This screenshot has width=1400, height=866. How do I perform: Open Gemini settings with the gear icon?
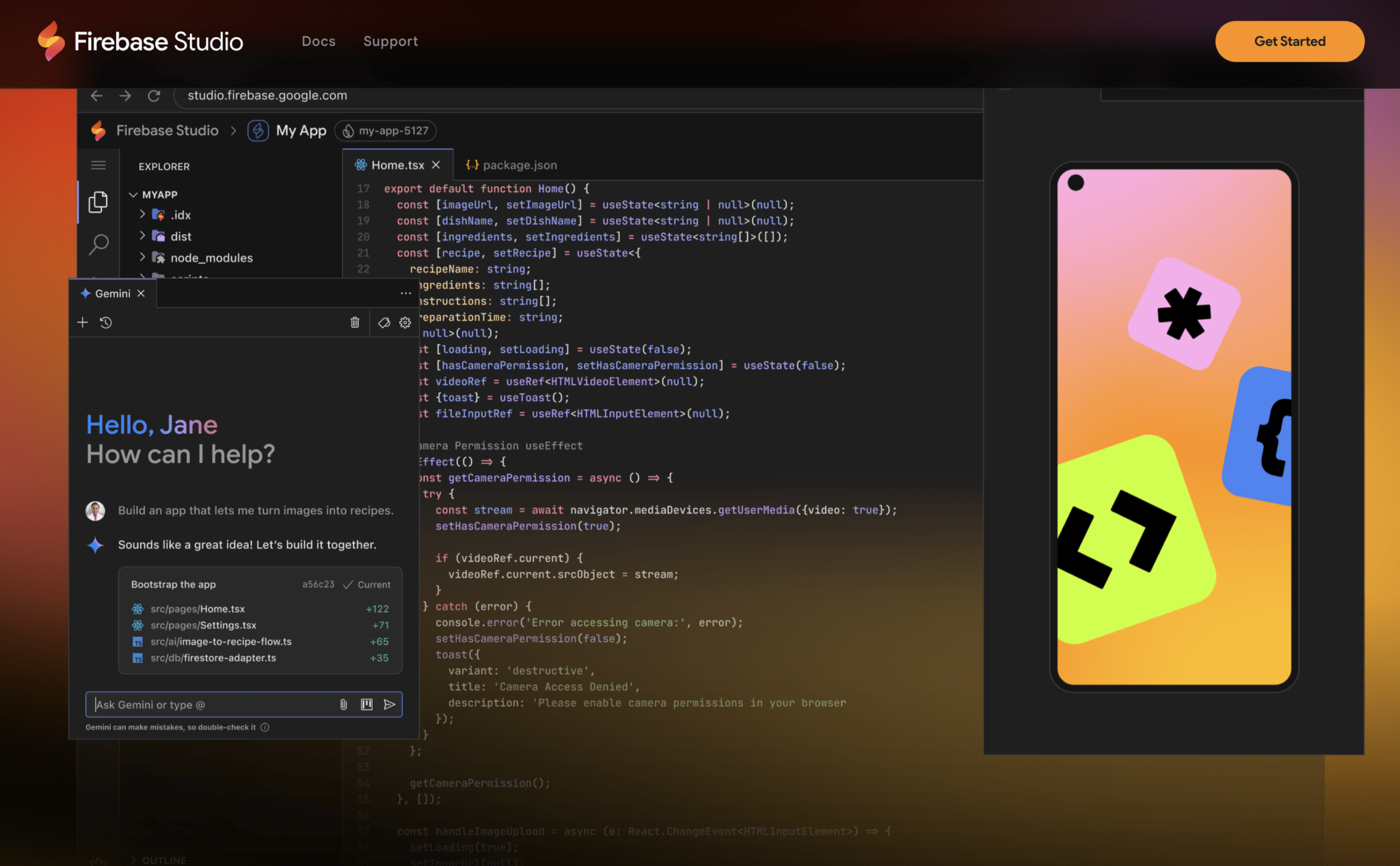(405, 322)
